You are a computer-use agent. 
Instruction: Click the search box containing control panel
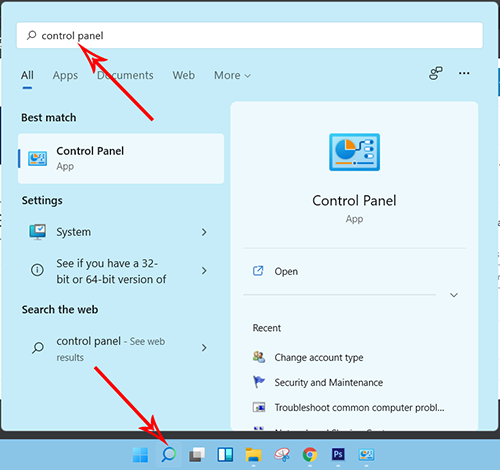[x=250, y=35]
